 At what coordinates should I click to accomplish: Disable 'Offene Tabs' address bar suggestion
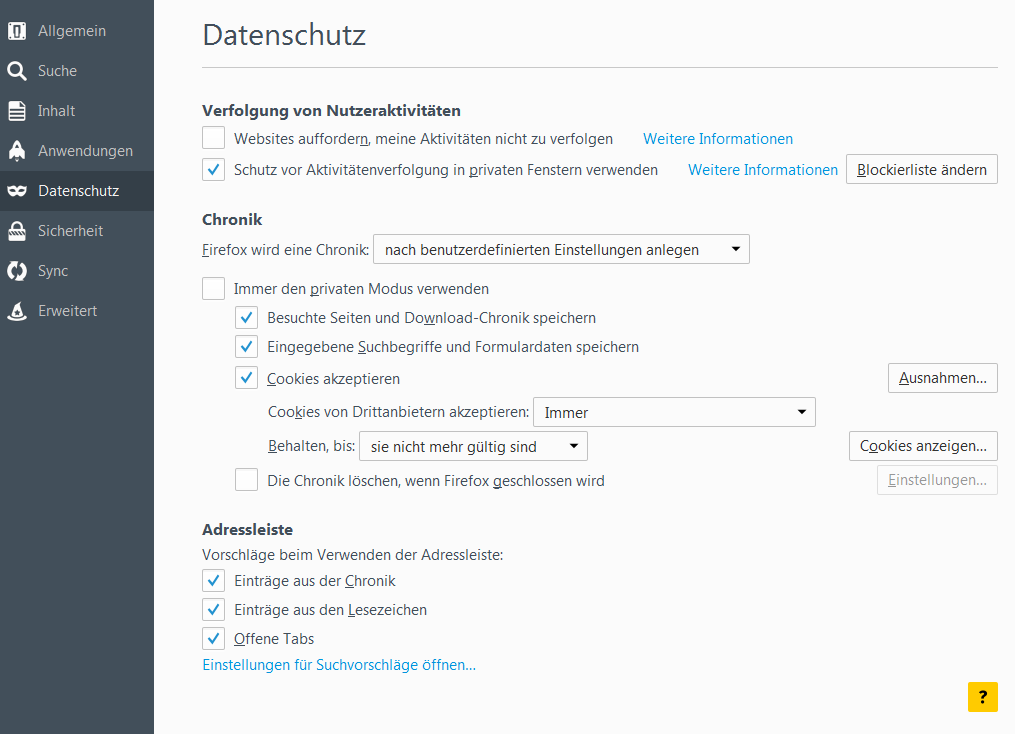coord(214,639)
